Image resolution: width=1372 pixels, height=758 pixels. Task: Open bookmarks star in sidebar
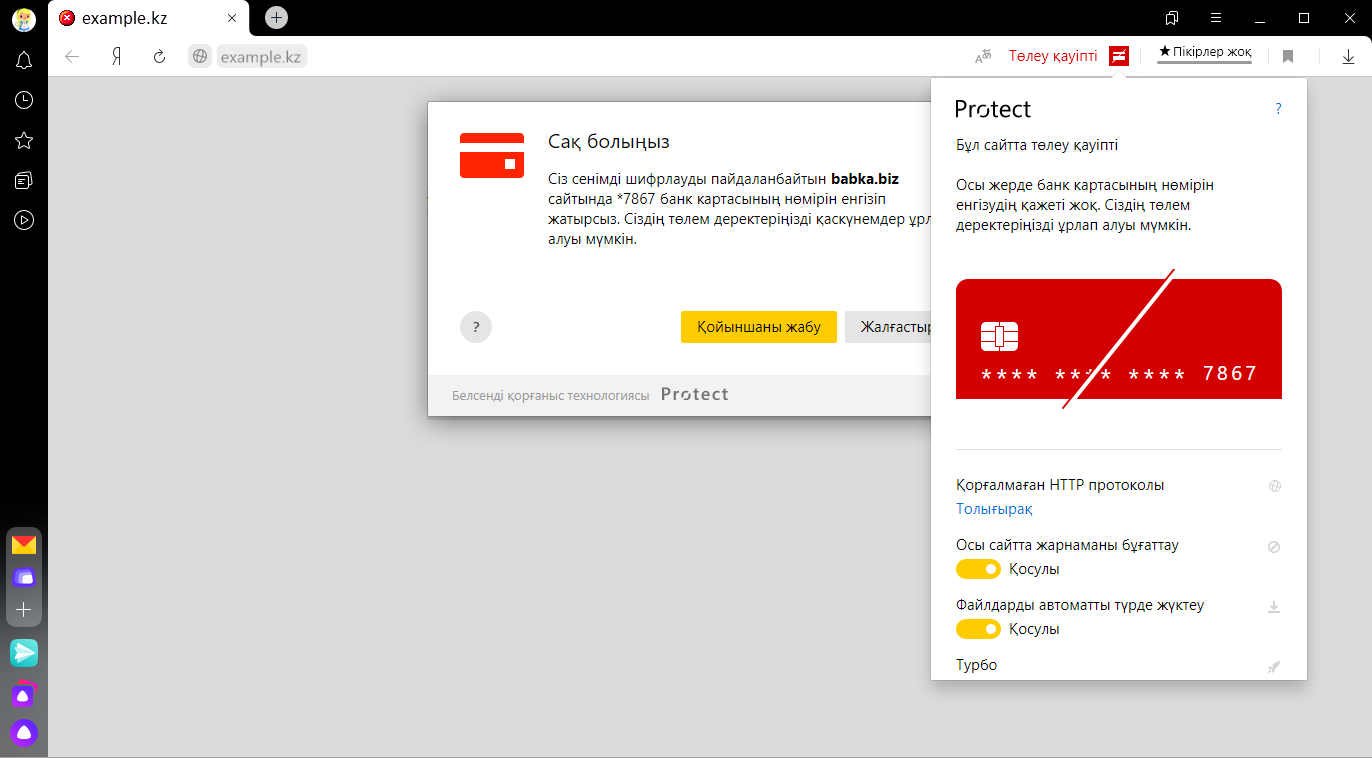point(24,141)
